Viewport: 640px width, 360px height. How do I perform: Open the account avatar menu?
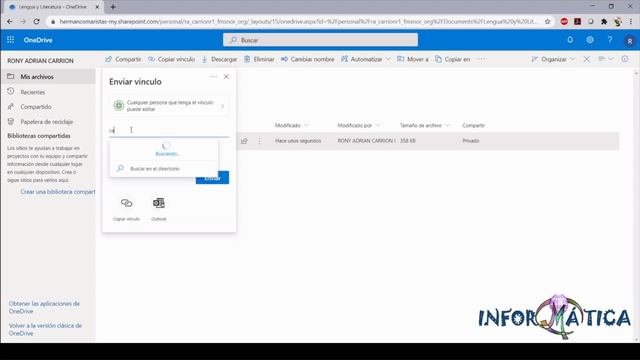[629, 40]
